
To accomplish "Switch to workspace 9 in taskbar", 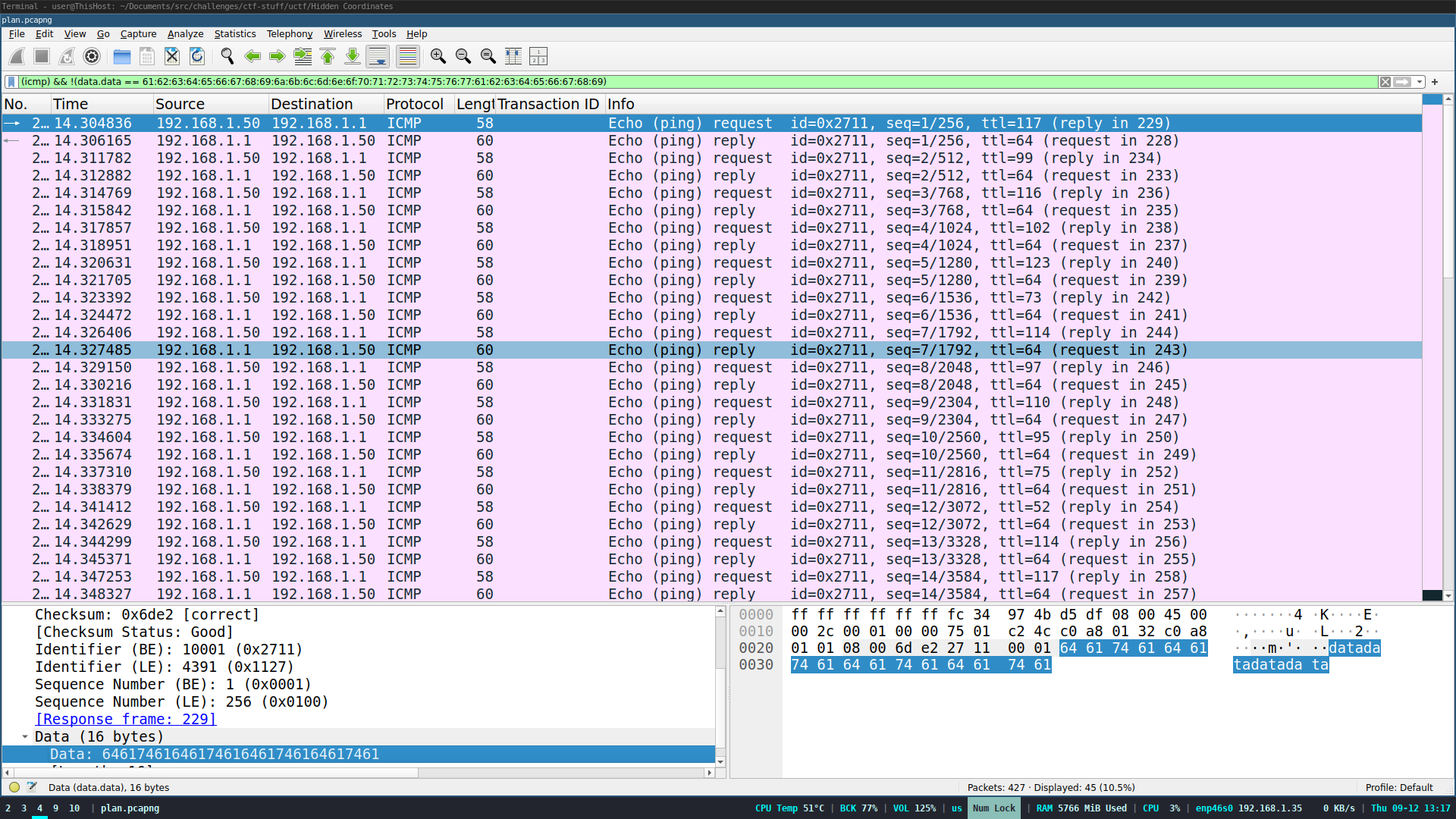I will tap(55, 808).
